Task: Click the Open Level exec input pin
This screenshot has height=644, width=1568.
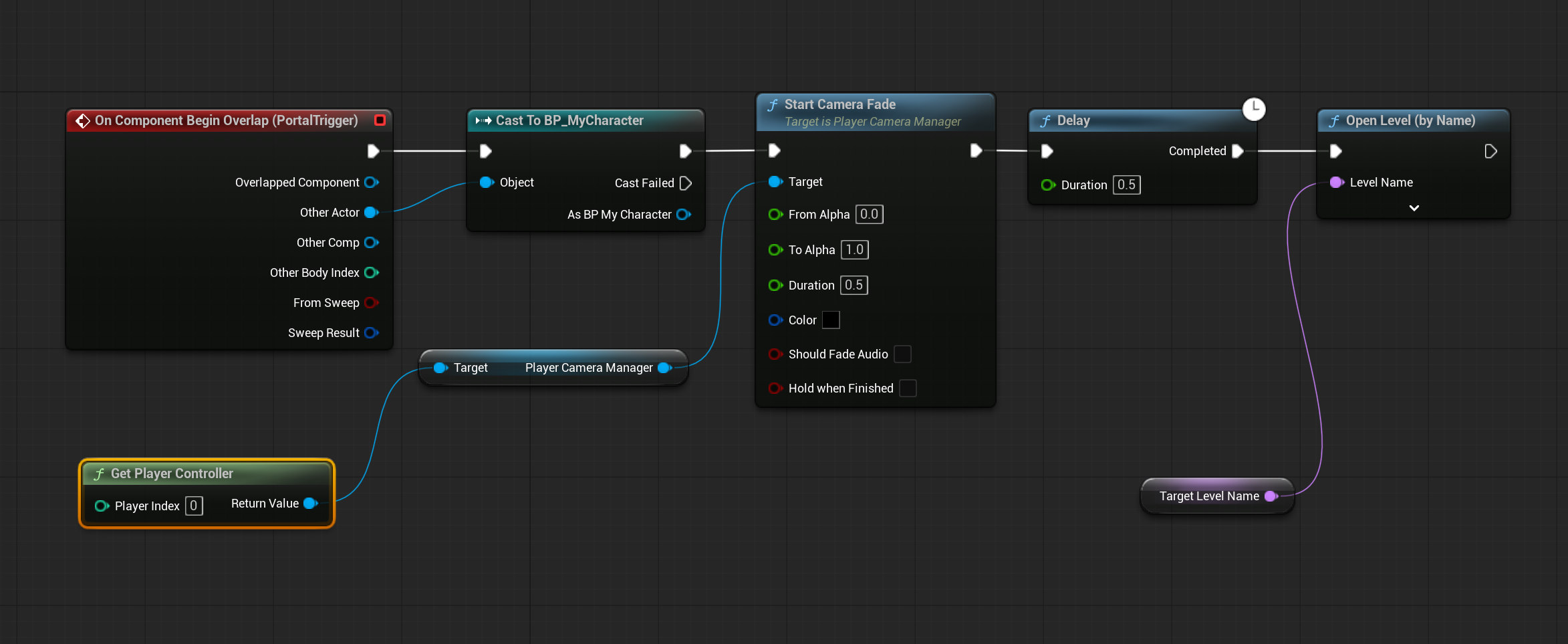Action: (1335, 151)
